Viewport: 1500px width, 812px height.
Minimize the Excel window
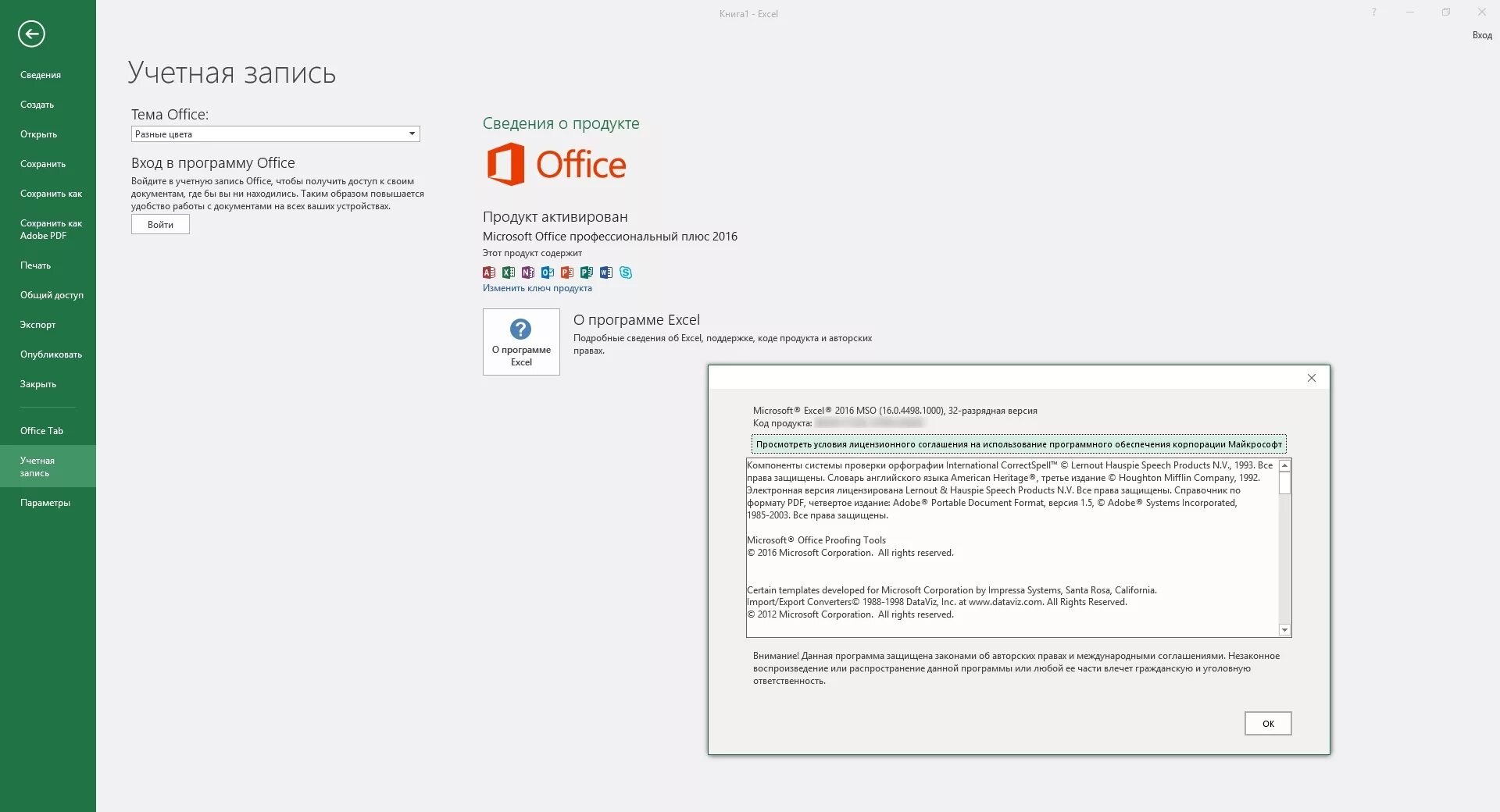pos(1410,12)
